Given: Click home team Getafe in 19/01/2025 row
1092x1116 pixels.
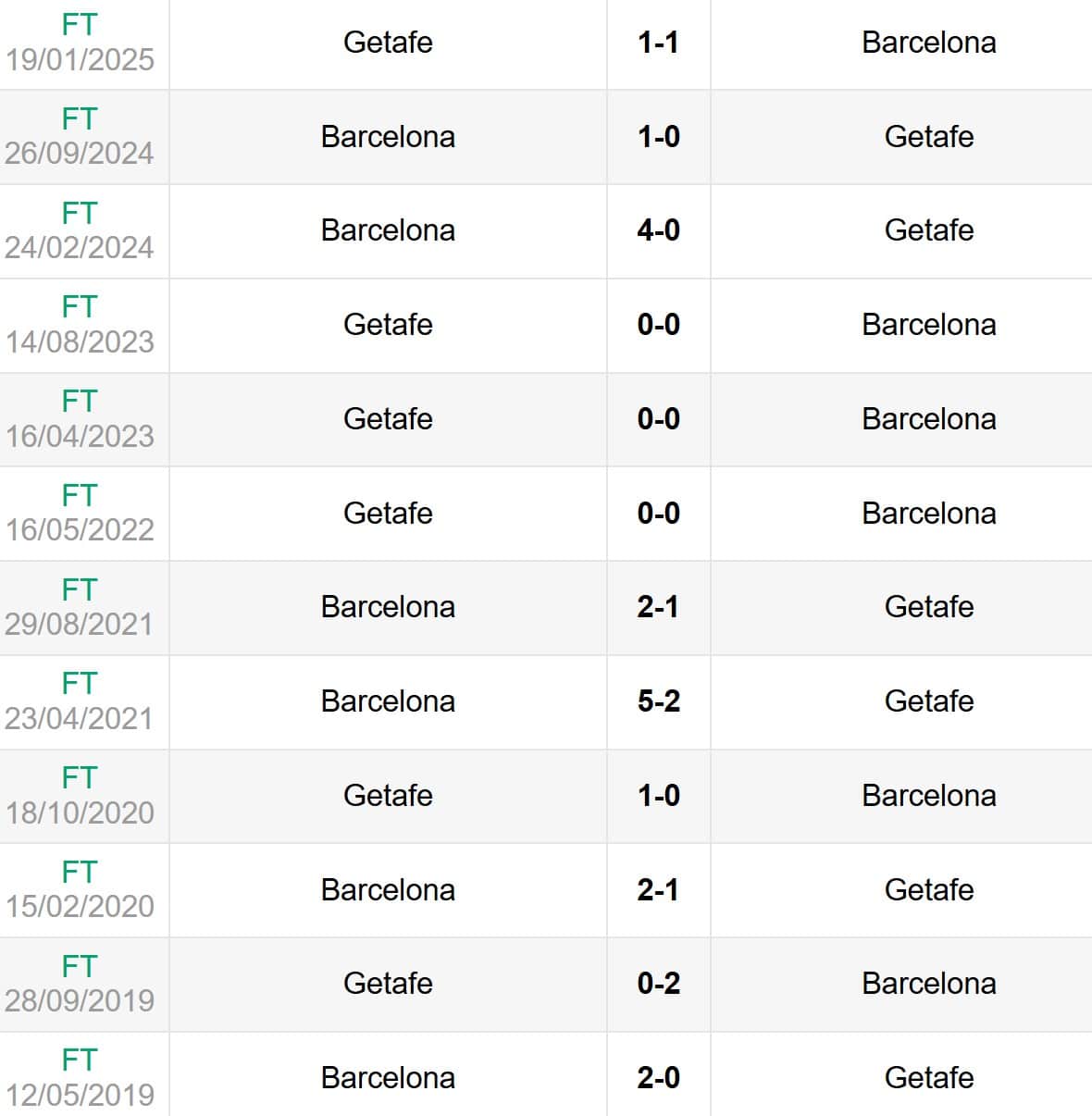Looking at the screenshot, I should 388,43.
